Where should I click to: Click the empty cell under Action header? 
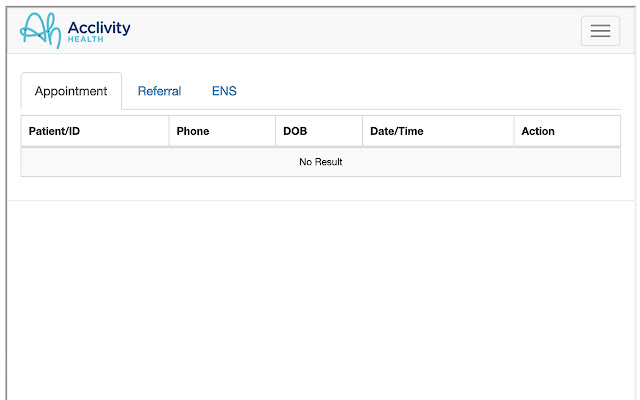567,162
